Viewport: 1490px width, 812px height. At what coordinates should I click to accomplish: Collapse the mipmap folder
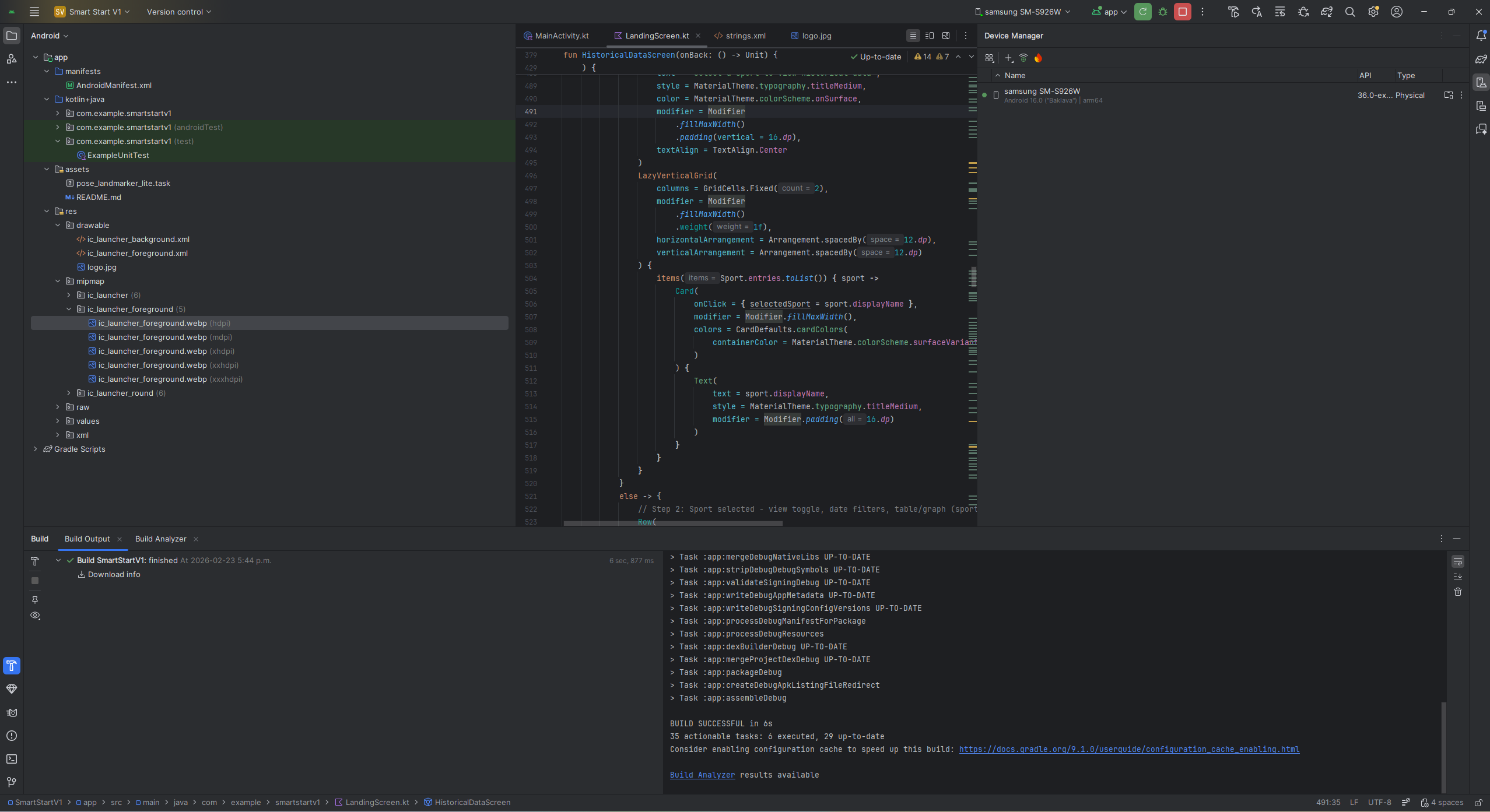tap(58, 281)
